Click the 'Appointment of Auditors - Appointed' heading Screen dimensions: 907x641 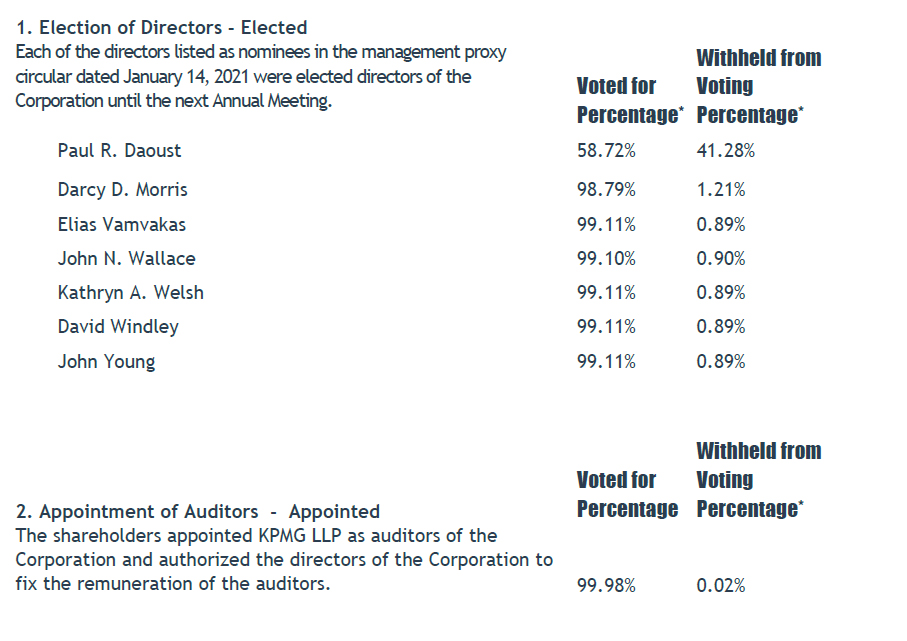[198, 511]
